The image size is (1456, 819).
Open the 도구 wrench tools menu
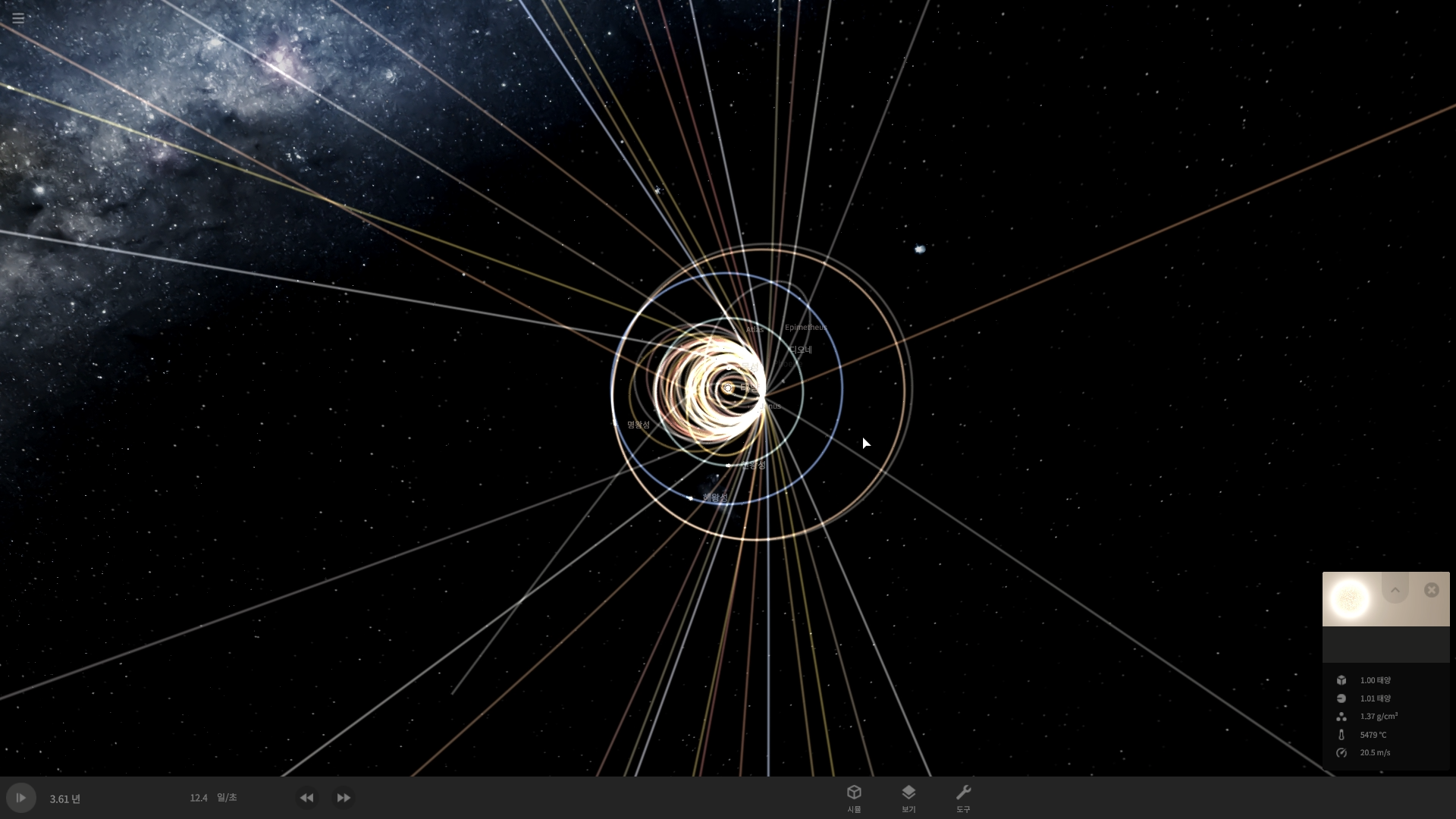point(963,797)
